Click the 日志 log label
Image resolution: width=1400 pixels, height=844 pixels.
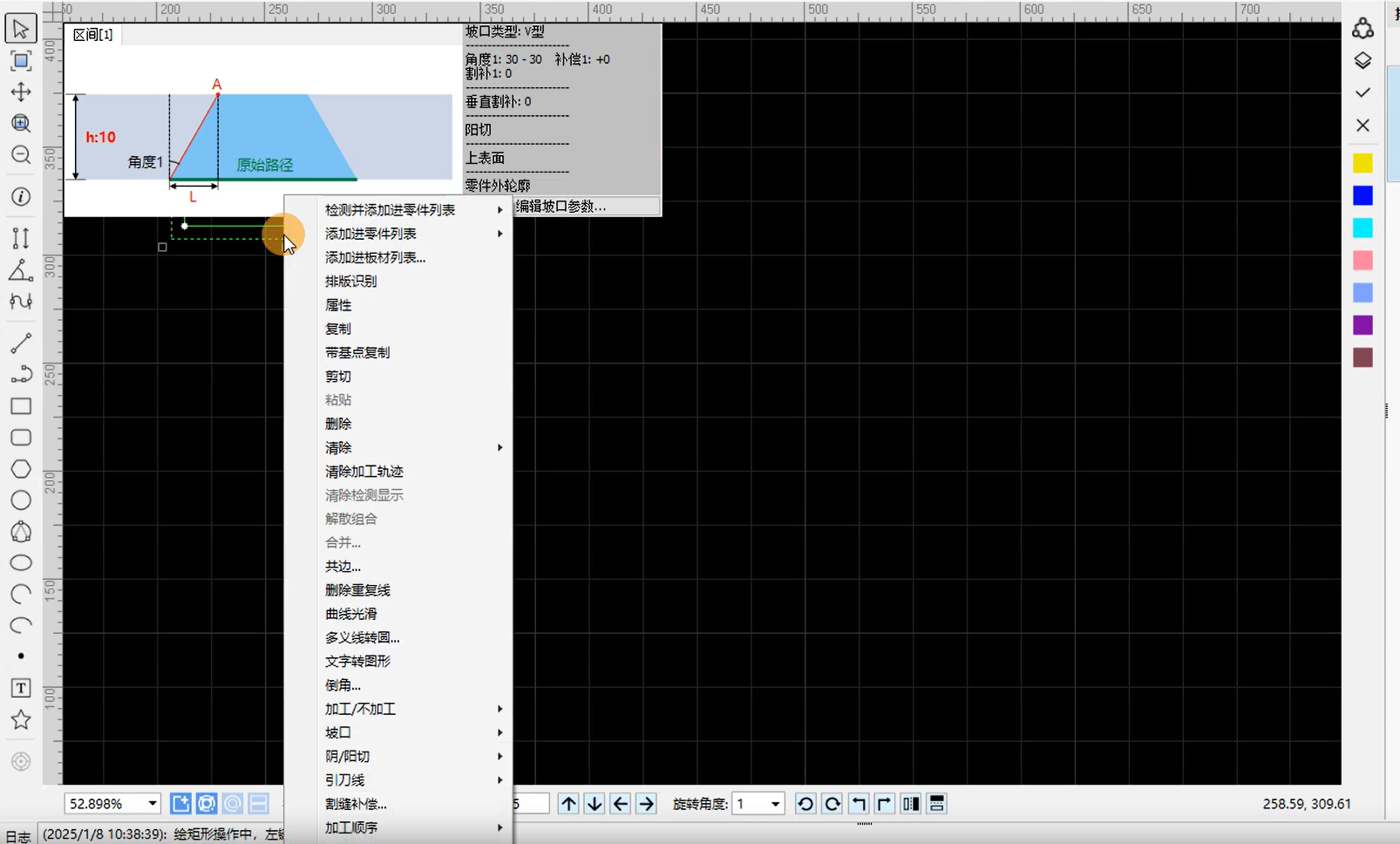pyautogui.click(x=17, y=835)
